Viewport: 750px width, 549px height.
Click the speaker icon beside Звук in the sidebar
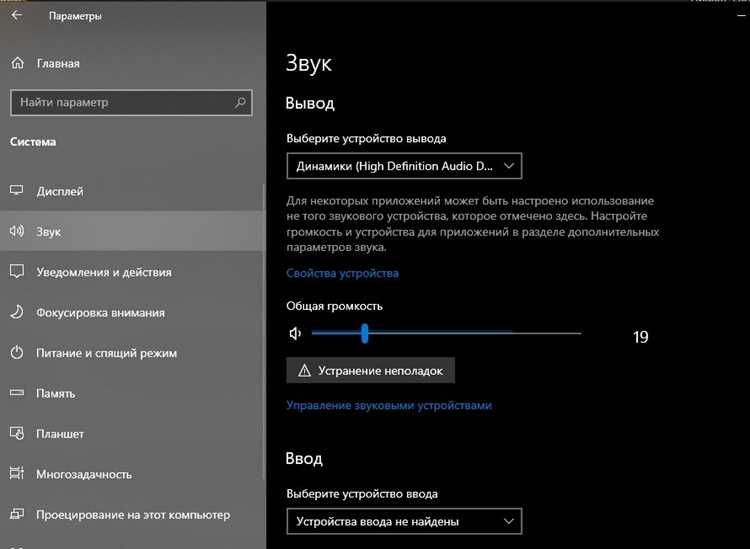(17, 231)
